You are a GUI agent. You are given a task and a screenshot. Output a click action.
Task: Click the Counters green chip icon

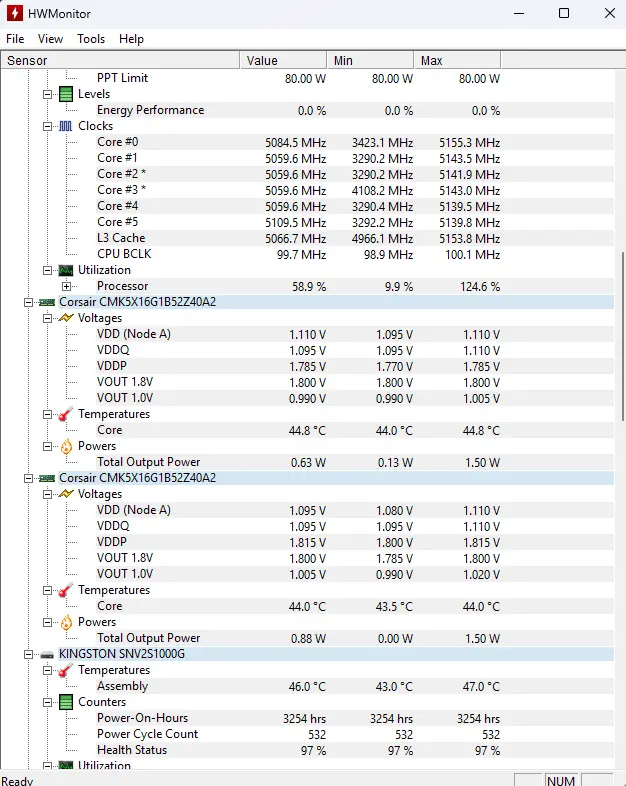[x=66, y=702]
